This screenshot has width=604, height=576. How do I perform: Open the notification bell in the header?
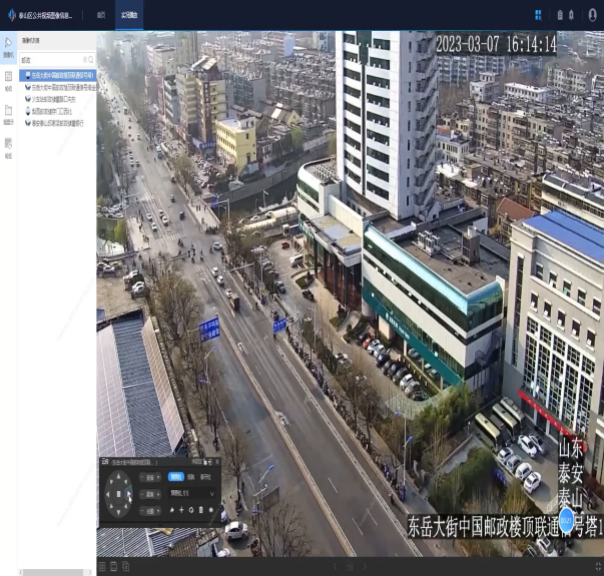(572, 15)
